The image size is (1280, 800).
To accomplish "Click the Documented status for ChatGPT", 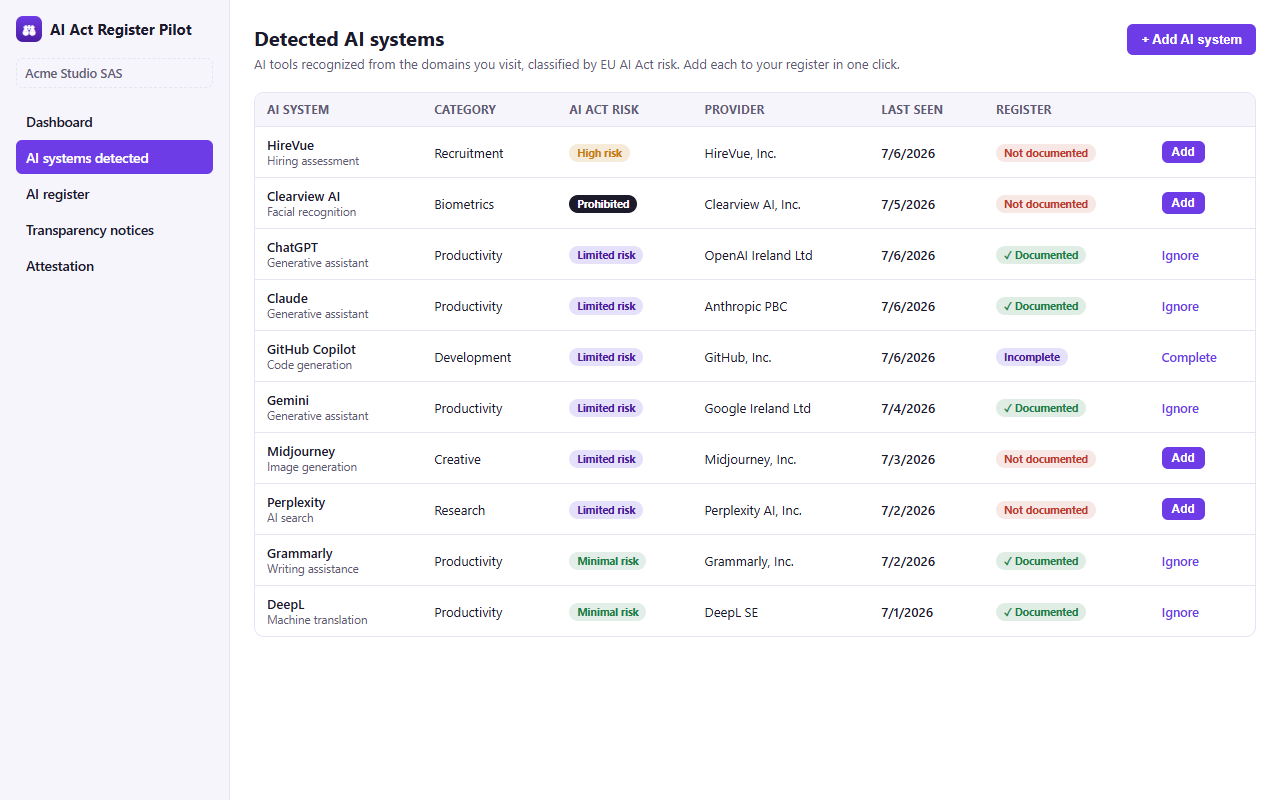I will [x=1041, y=255].
